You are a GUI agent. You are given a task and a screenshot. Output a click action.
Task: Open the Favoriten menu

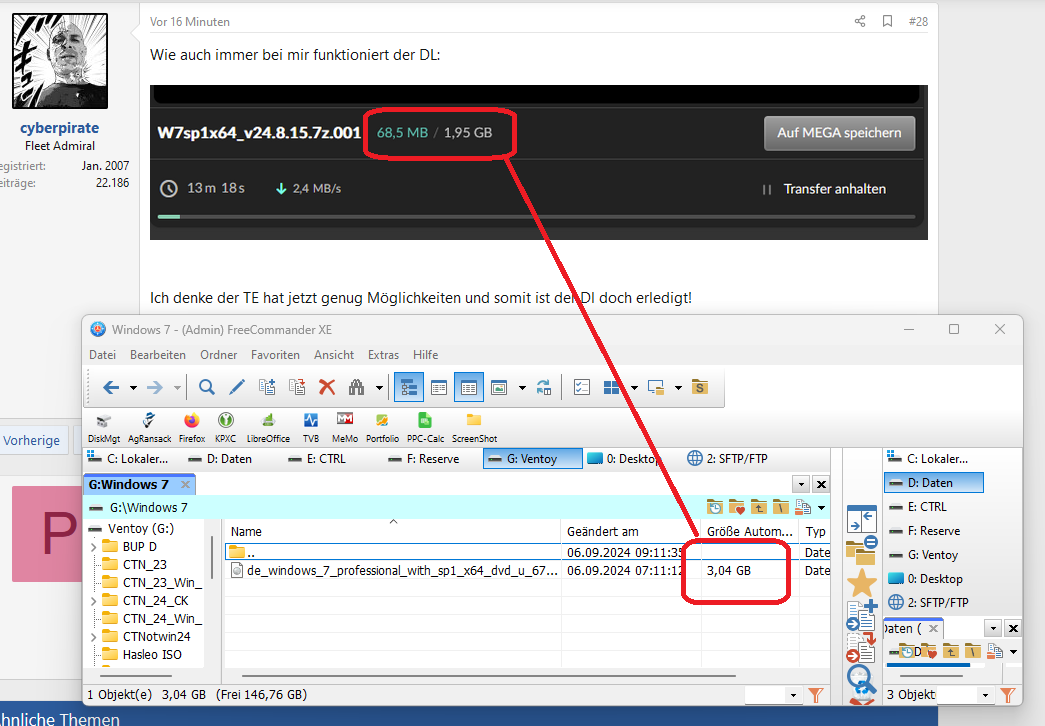point(275,355)
